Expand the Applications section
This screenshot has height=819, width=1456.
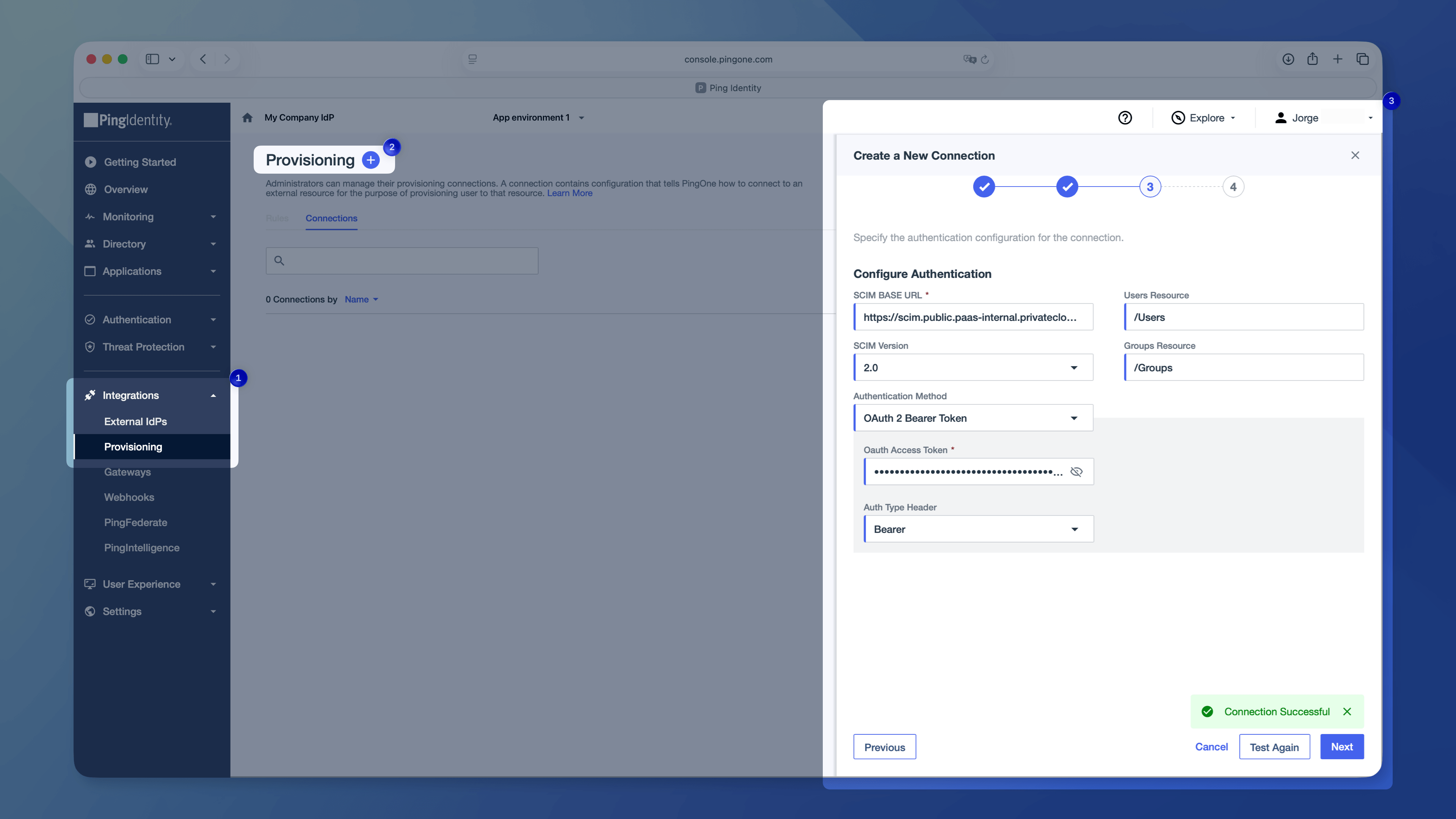[213, 271]
